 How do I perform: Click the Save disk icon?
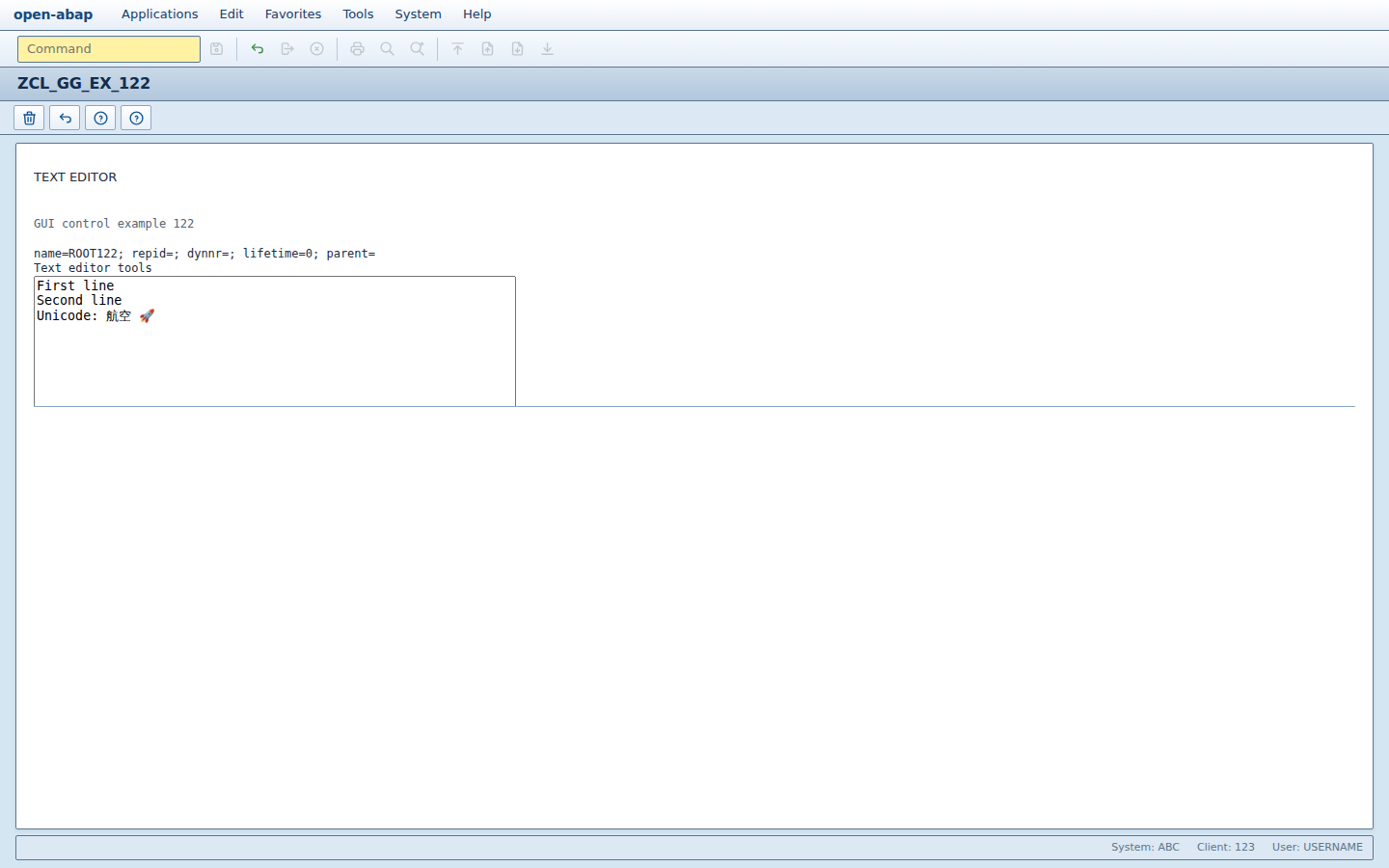pos(217,49)
